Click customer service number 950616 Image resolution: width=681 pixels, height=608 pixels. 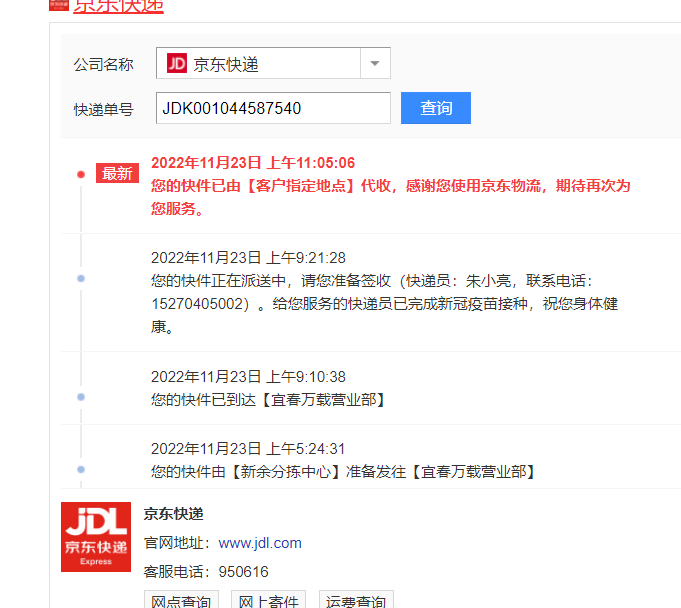point(243,572)
